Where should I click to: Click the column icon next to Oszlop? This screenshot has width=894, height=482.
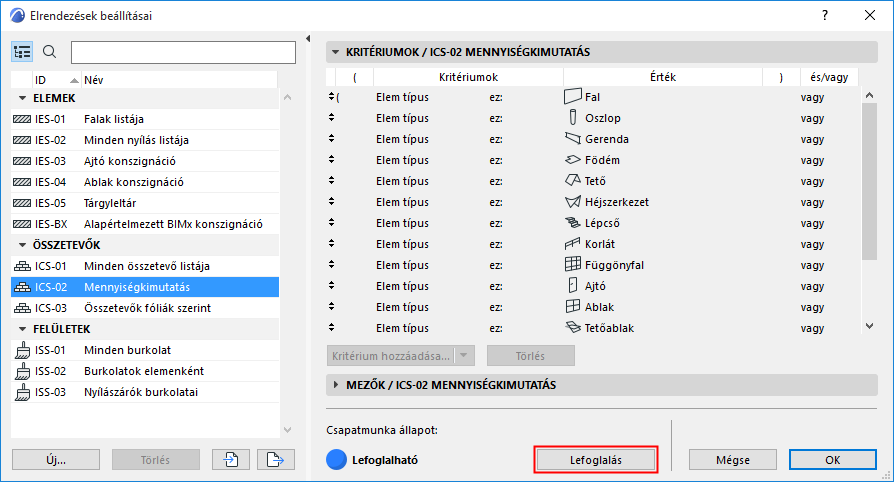pos(573,118)
